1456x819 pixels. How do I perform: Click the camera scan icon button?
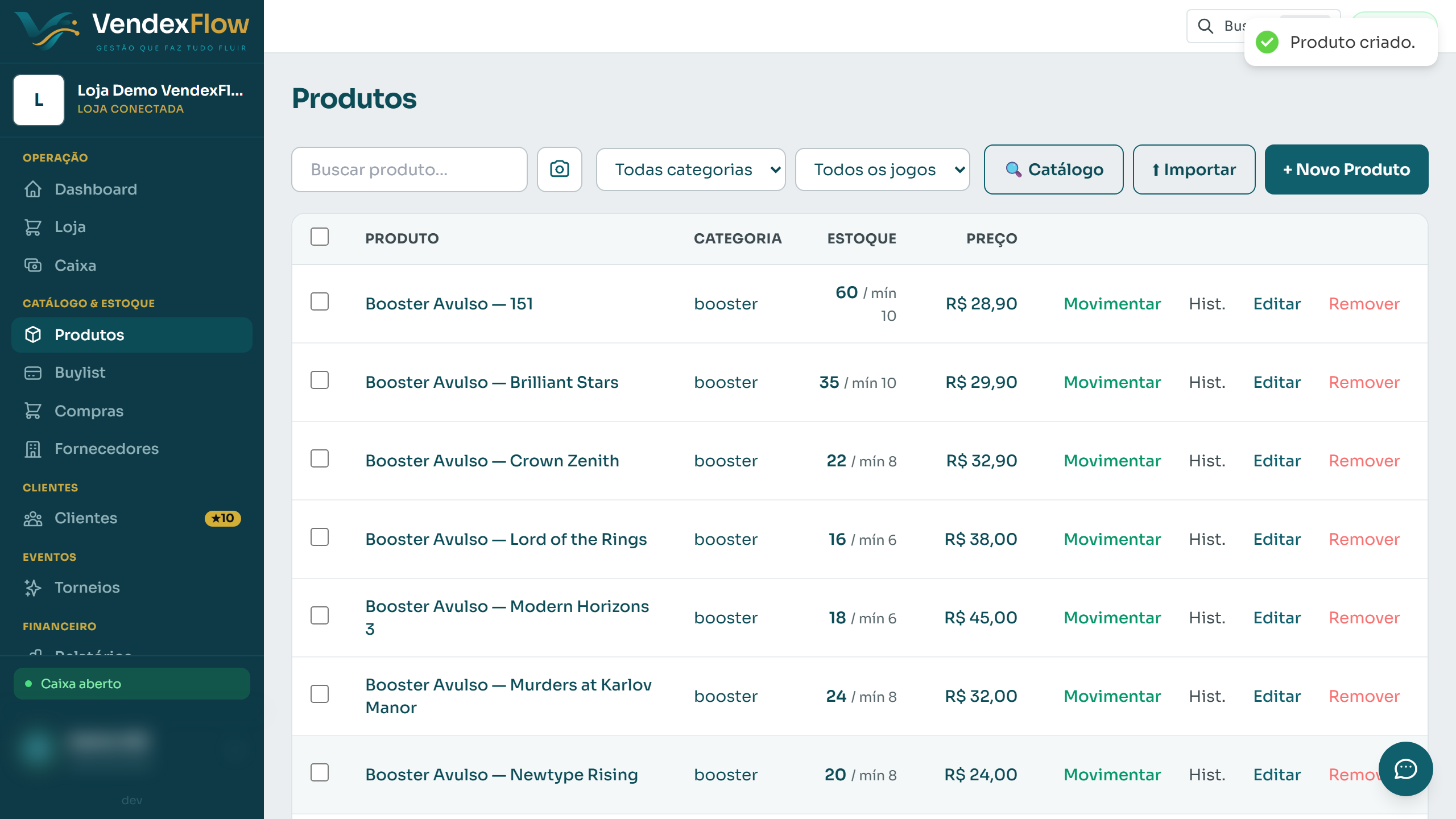tap(559, 169)
